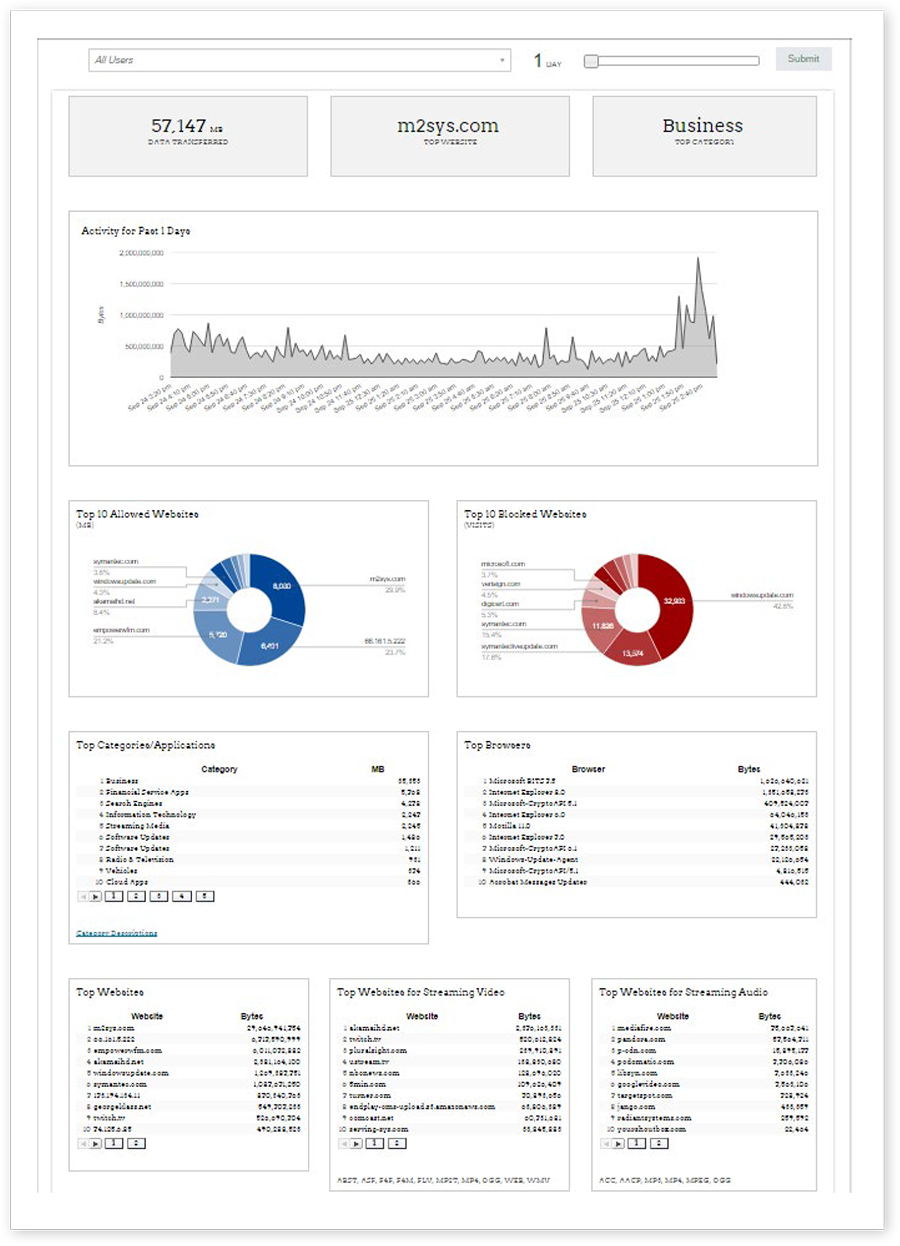Open page 2 of Top Categories/Applications

coord(137,896)
